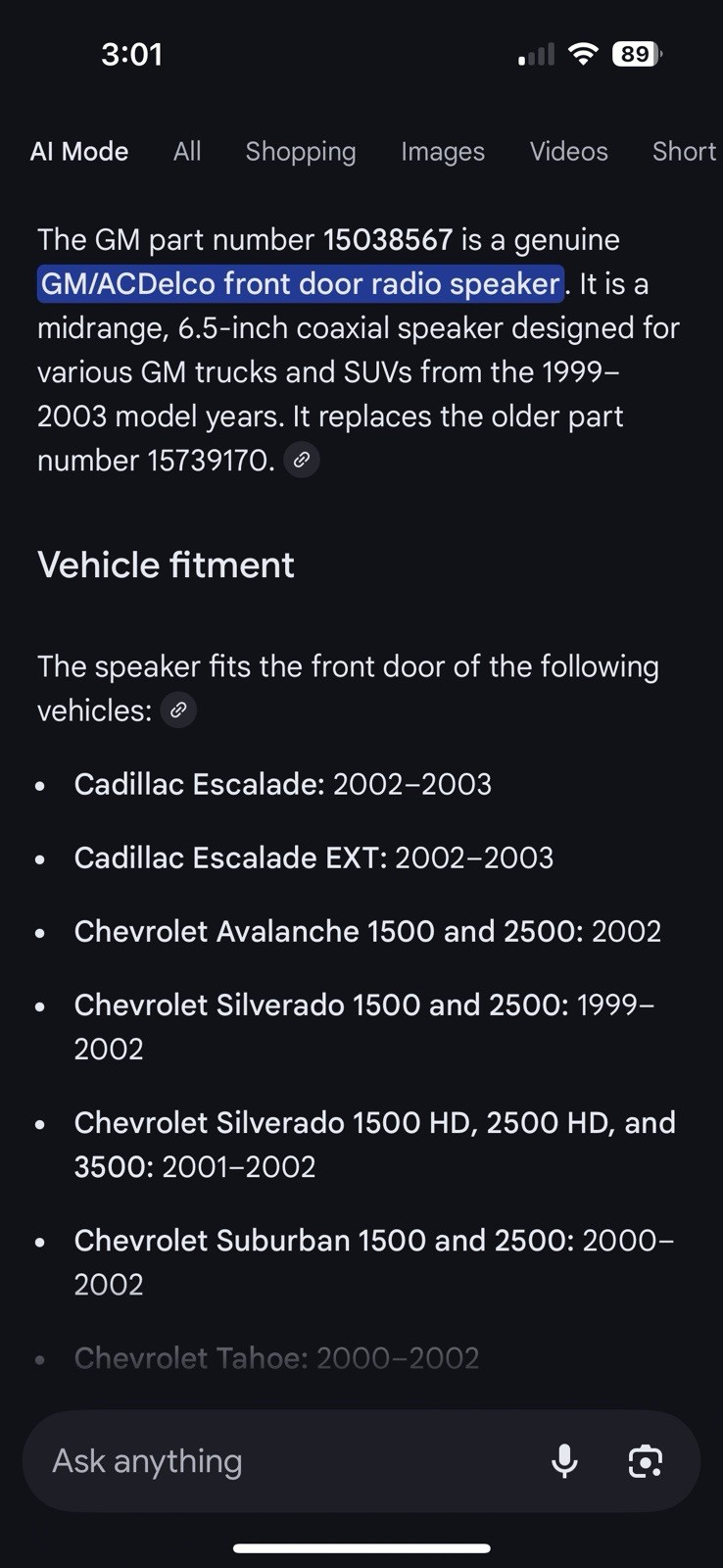Viewport: 723px width, 1568px height.
Task: Tap the cellular signal strength icon
Action: (x=536, y=55)
